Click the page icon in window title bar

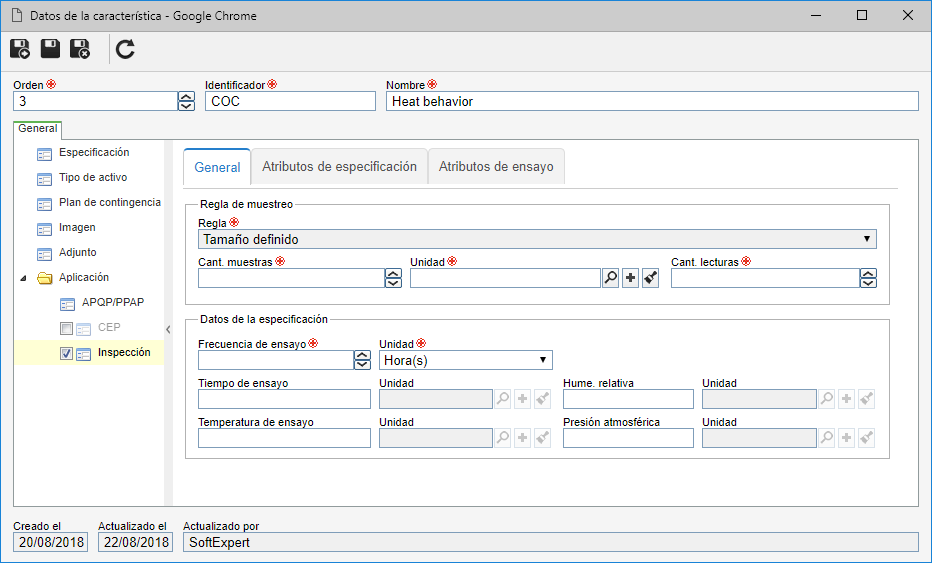[x=17, y=15]
